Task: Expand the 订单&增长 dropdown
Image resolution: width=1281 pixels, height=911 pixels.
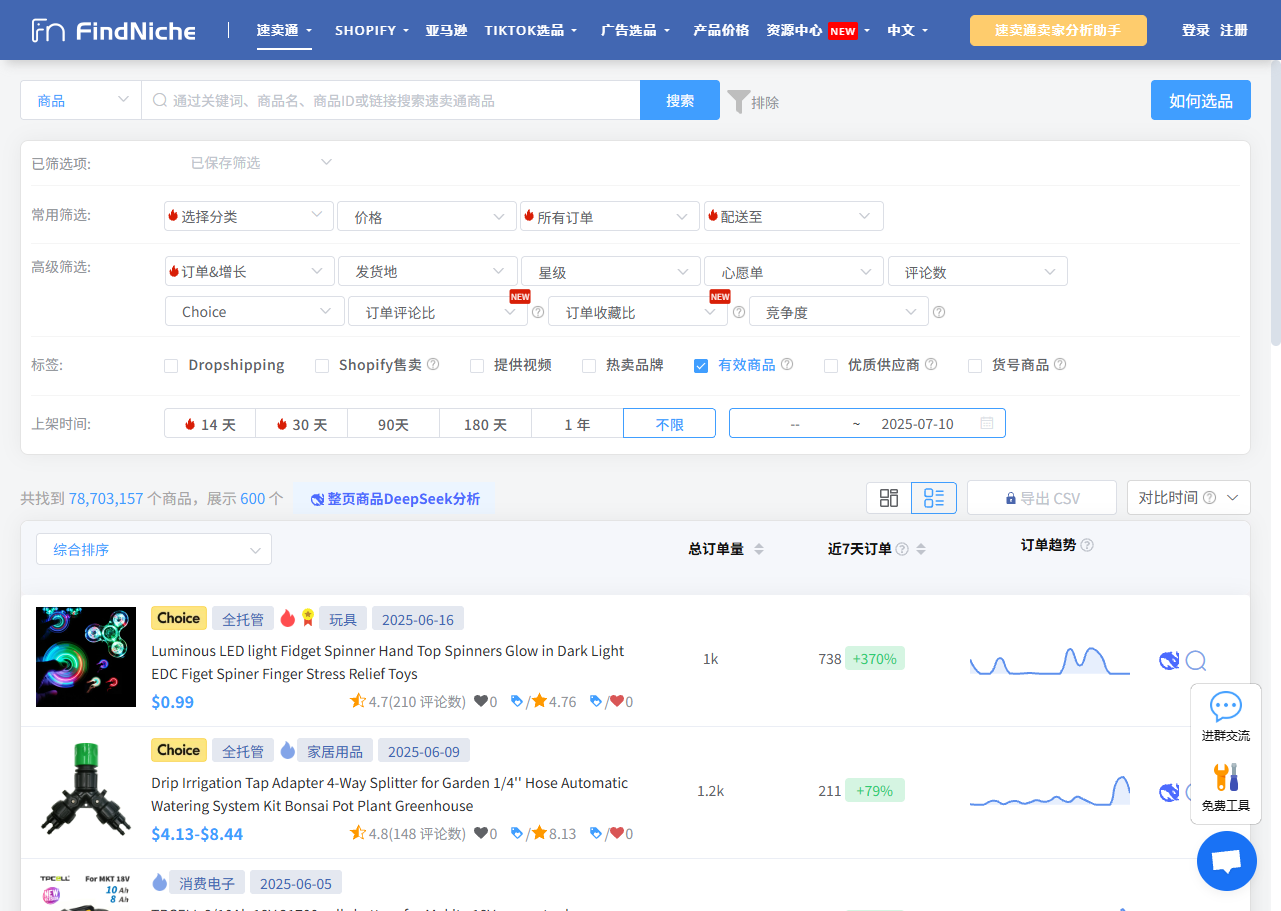Action: click(x=249, y=271)
